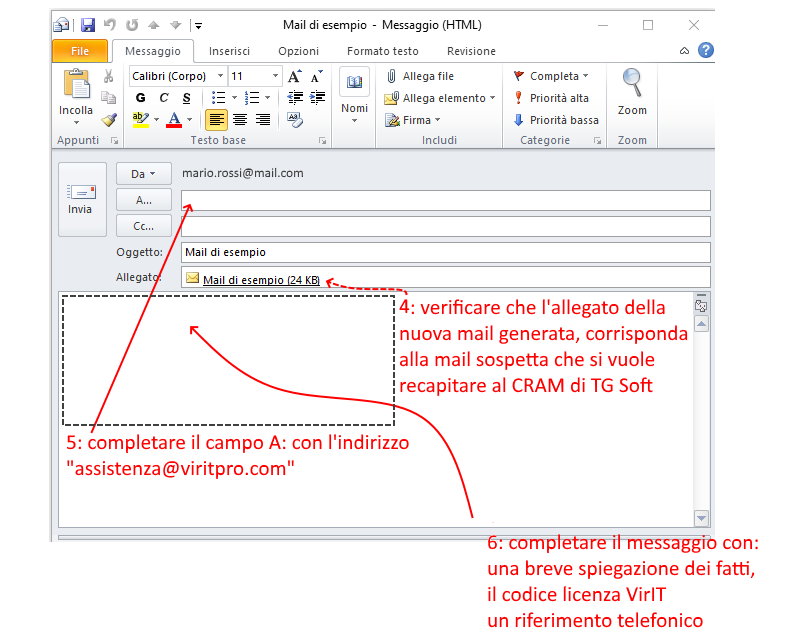Open font color dropdown arrow

(190, 120)
